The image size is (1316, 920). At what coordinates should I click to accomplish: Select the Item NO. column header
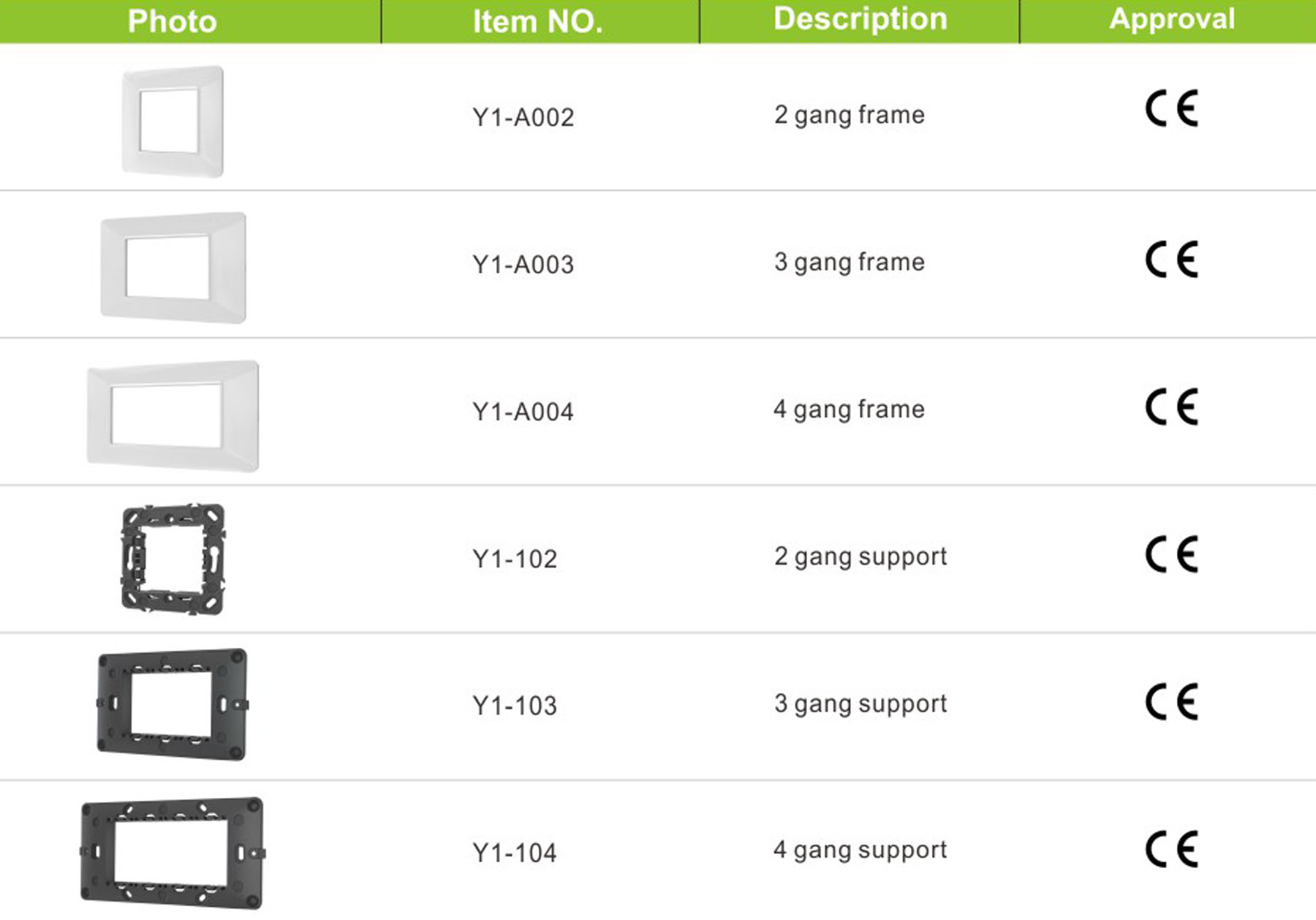click(538, 21)
